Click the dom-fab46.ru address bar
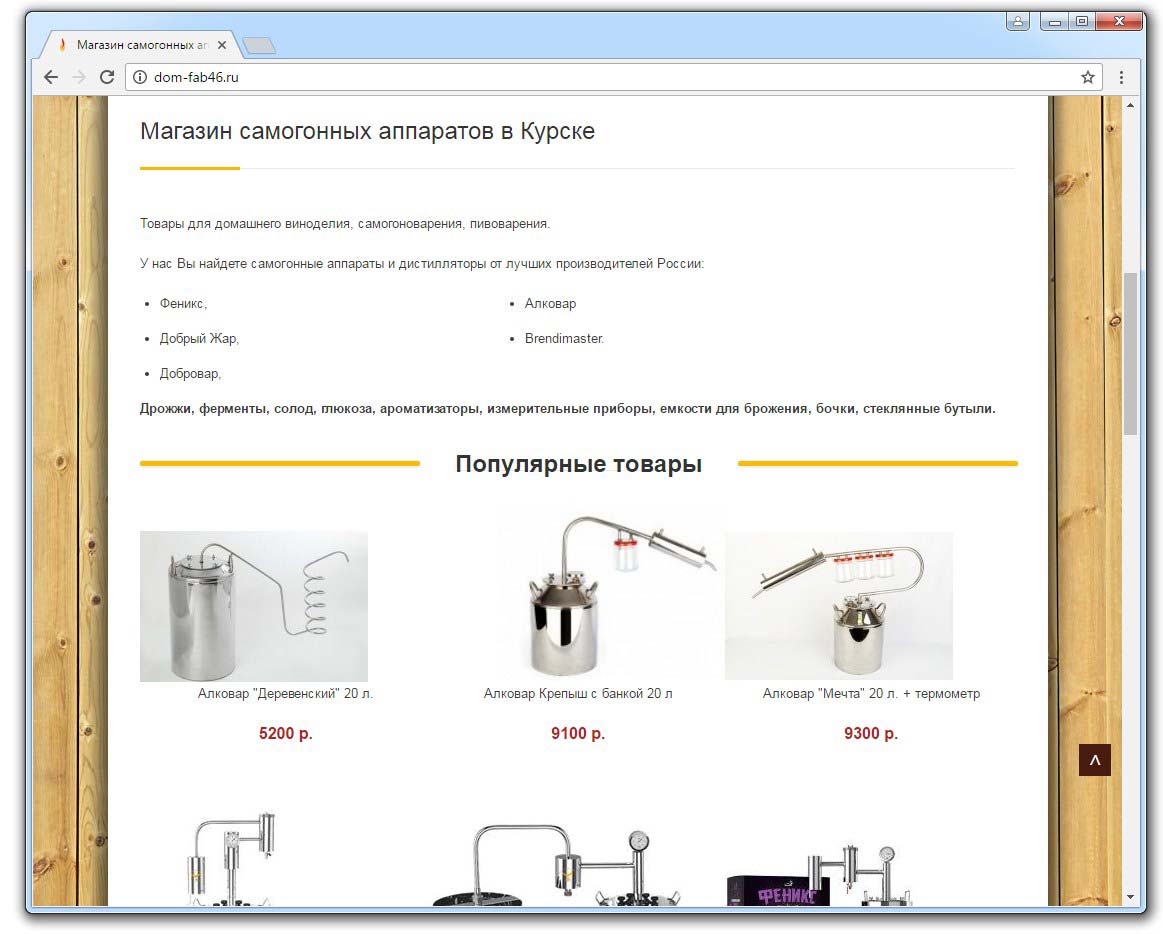 coord(600,77)
